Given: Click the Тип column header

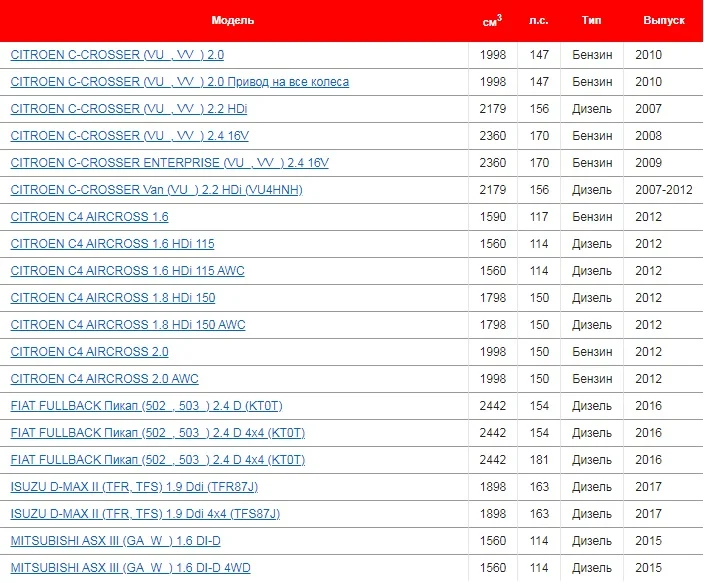Looking at the screenshot, I should pos(591,20).
